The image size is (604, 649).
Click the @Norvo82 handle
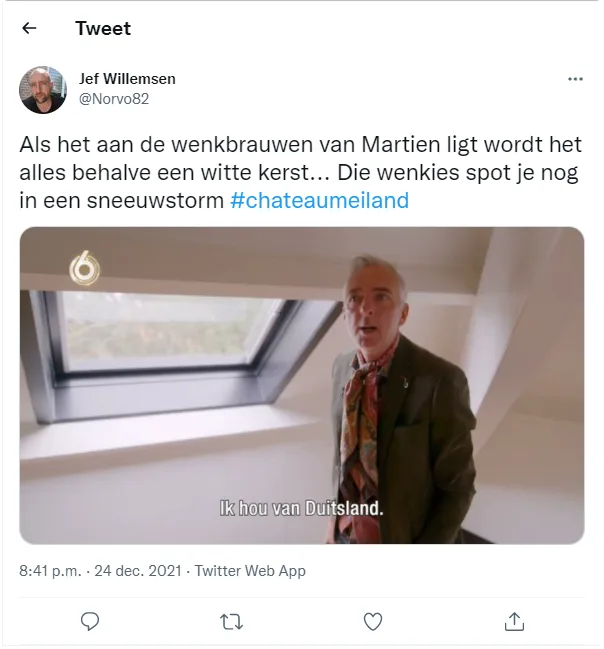(x=114, y=99)
